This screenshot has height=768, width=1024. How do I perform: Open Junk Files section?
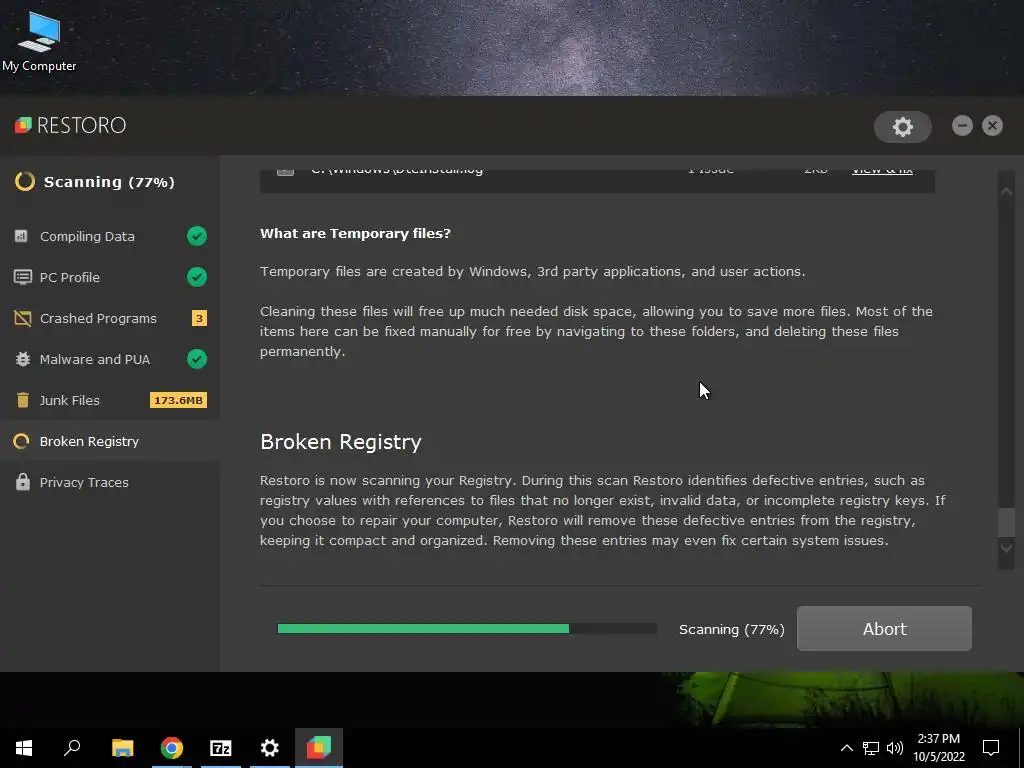click(110, 400)
